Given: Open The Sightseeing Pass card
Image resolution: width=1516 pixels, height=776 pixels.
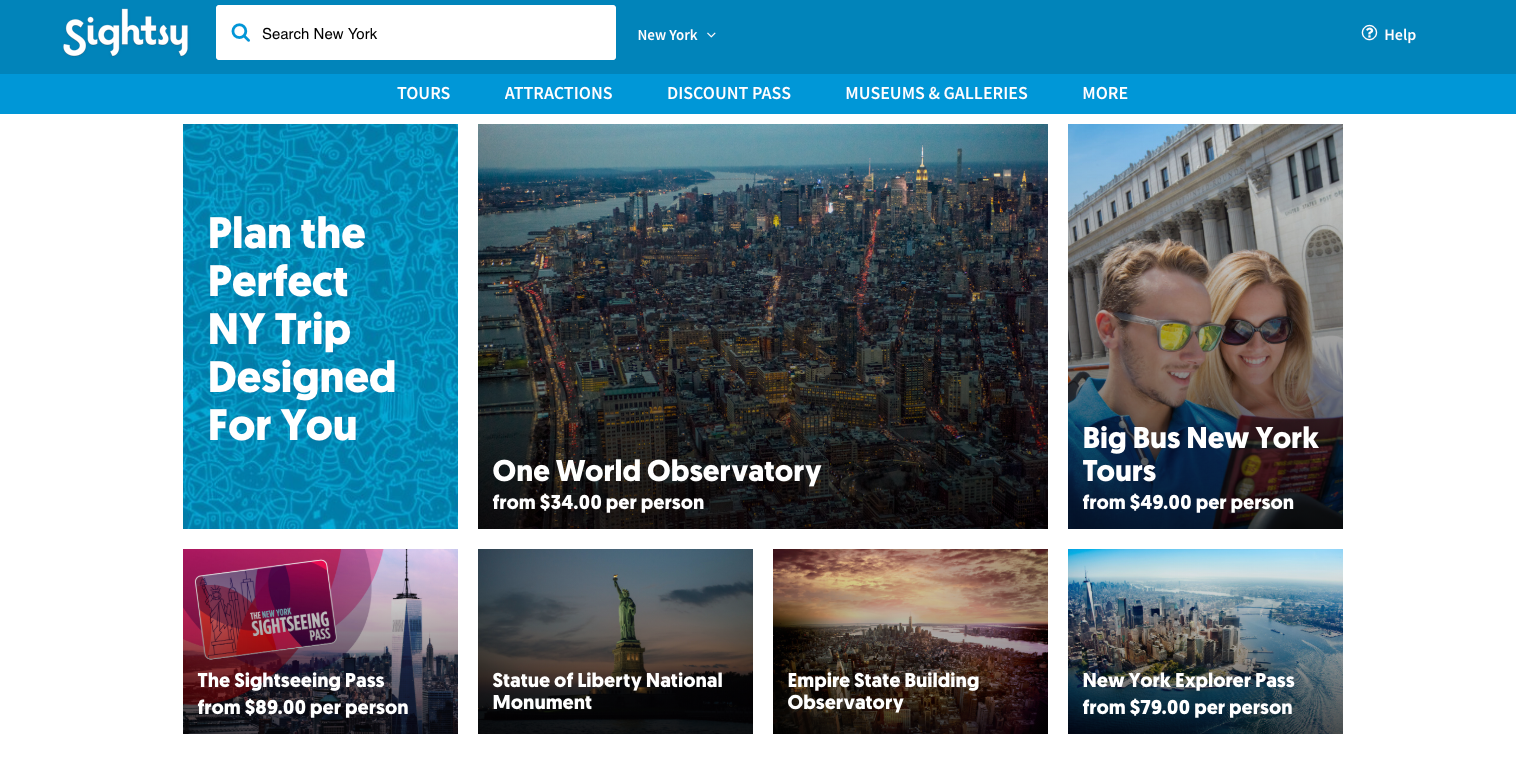Looking at the screenshot, I should click(x=320, y=641).
